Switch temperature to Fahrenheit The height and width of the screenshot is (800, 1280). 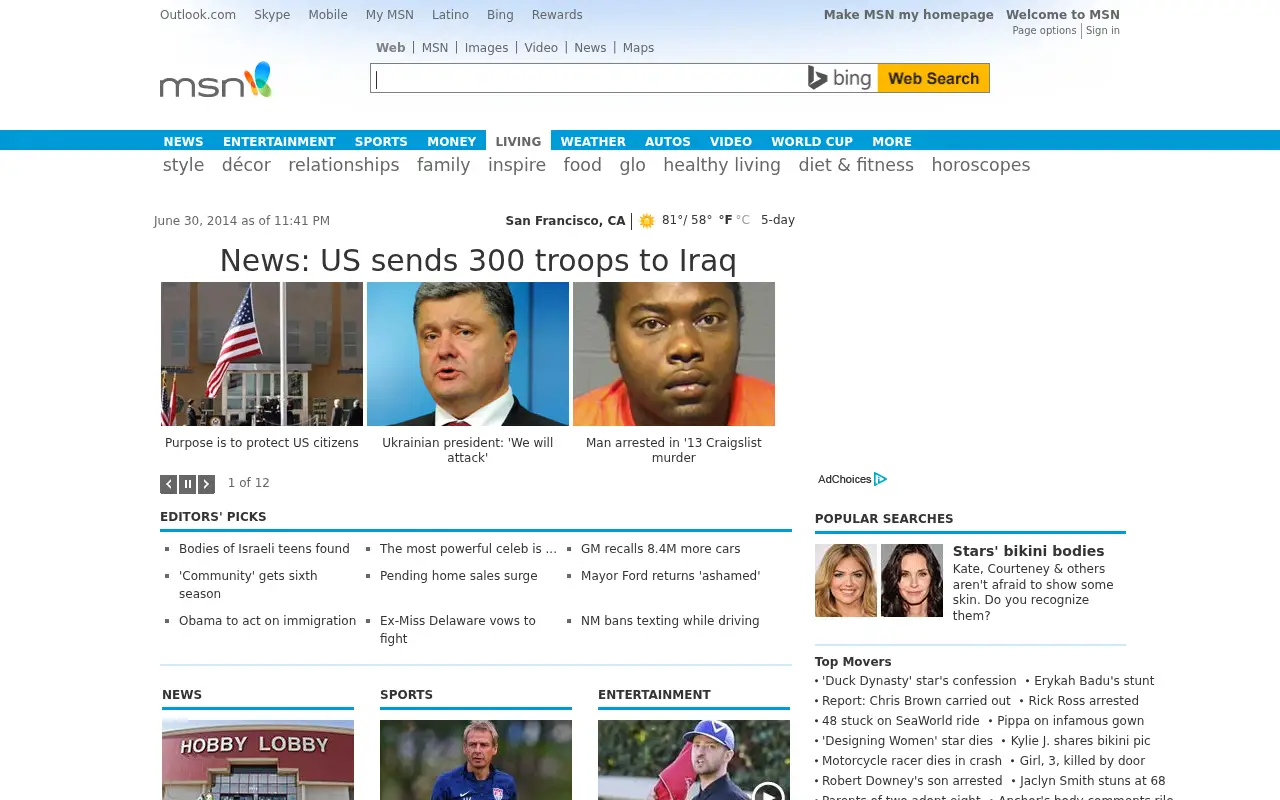coord(725,220)
